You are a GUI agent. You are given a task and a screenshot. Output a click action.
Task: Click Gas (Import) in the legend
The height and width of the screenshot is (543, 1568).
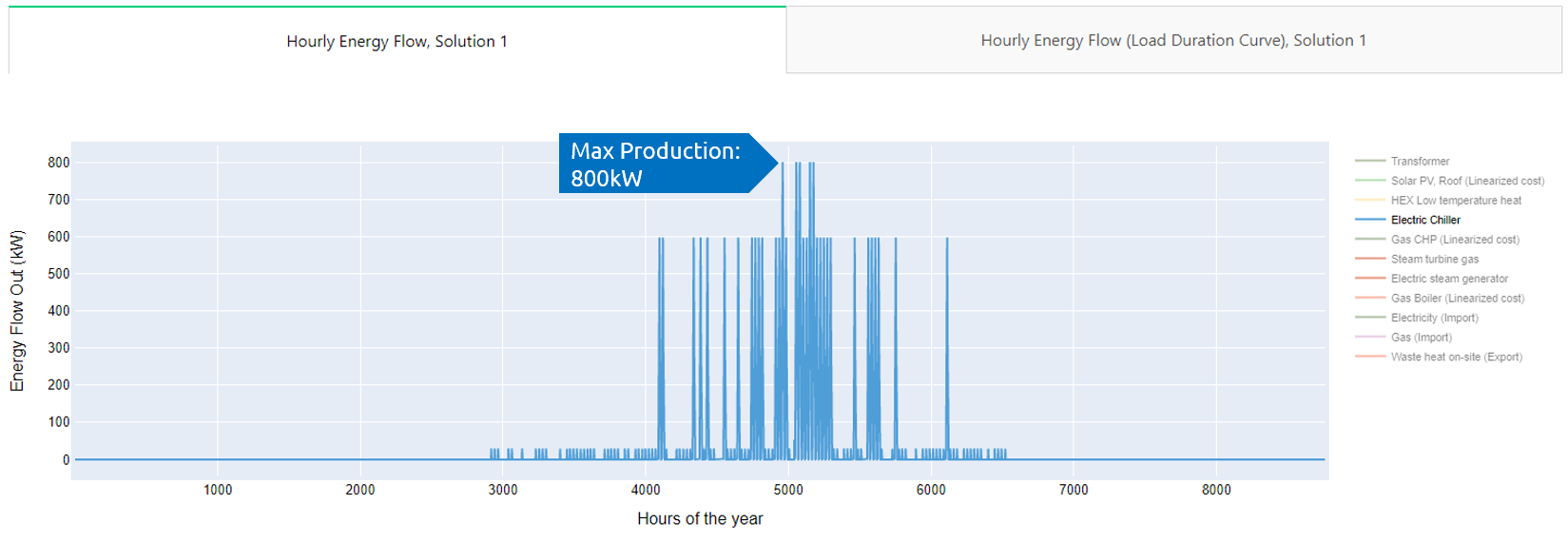[x=1421, y=338]
